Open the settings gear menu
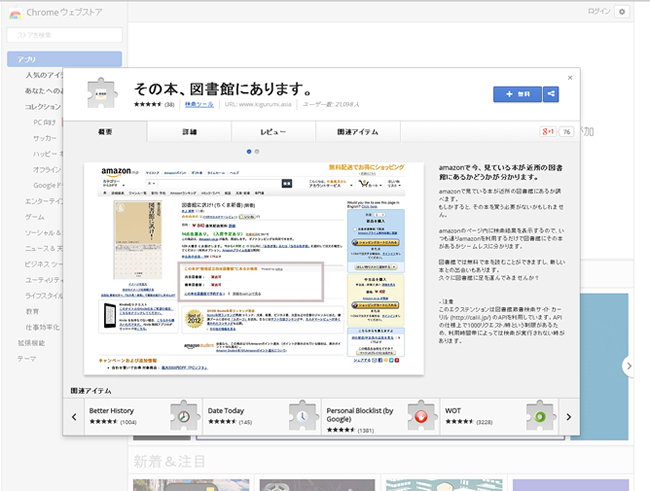Viewport: 650px width, 491px height. pyautogui.click(x=621, y=12)
